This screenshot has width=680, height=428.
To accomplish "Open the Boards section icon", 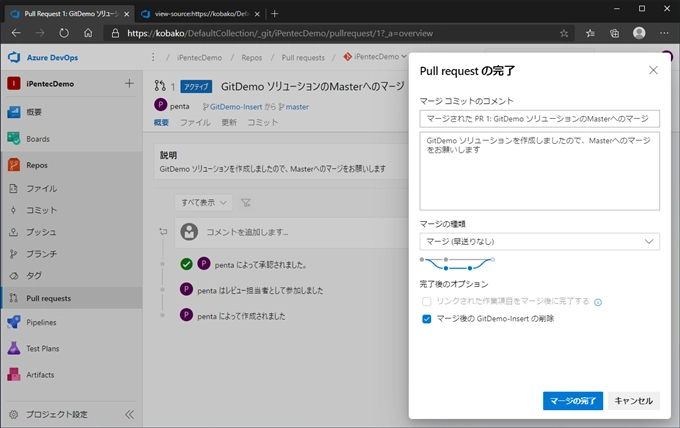I will 14,139.
